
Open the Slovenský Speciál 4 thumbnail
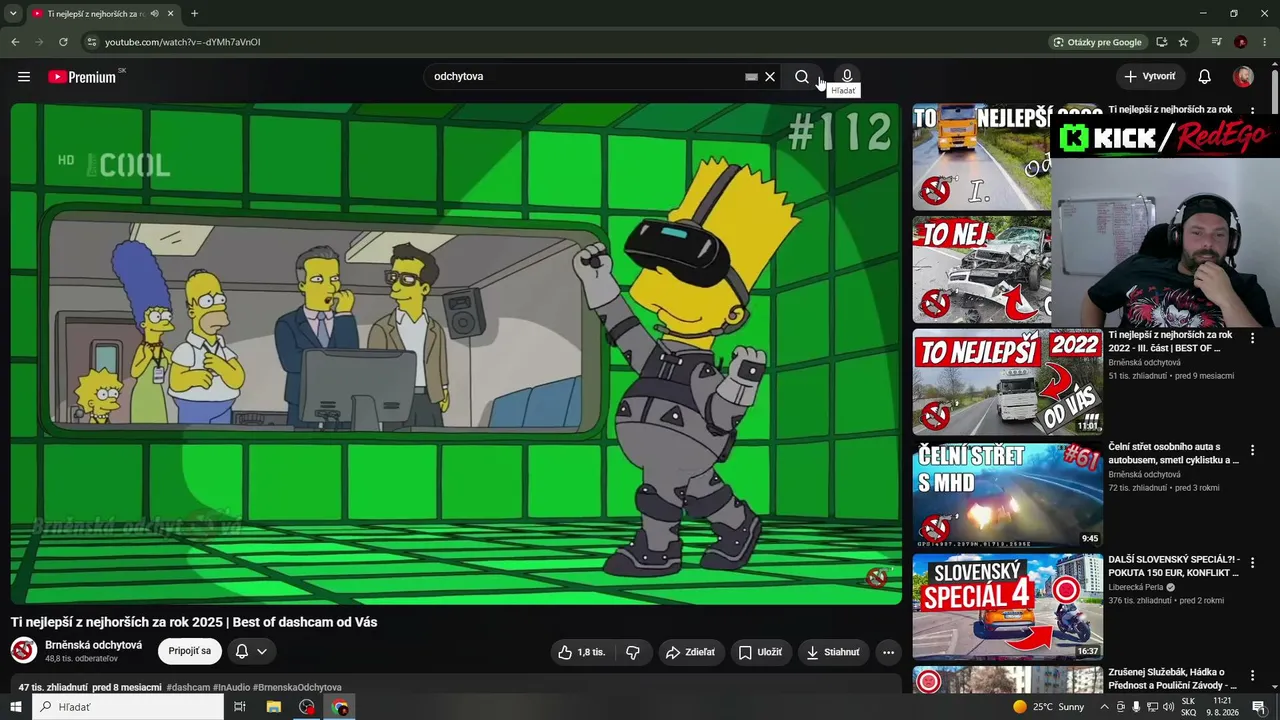[1007, 607]
